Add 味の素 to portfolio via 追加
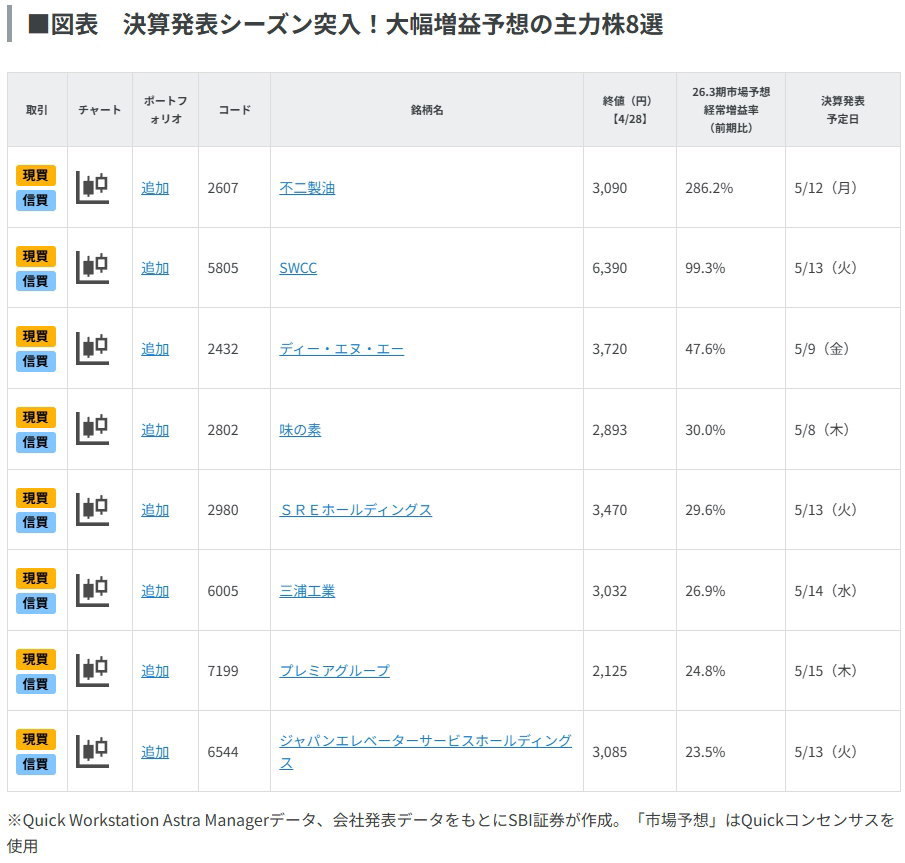 [x=155, y=430]
